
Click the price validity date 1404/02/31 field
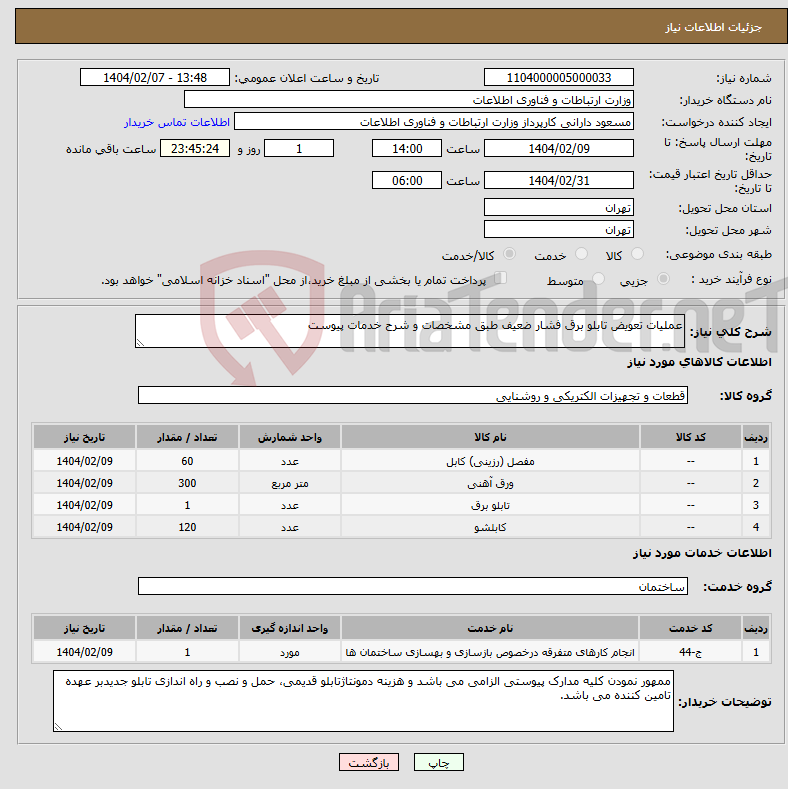pyautogui.click(x=559, y=180)
